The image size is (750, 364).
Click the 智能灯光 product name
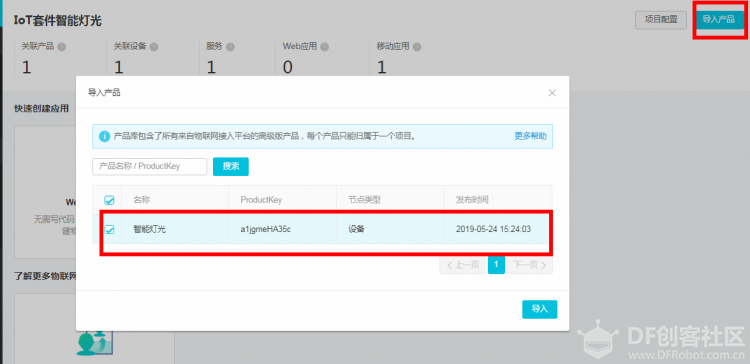(x=149, y=229)
